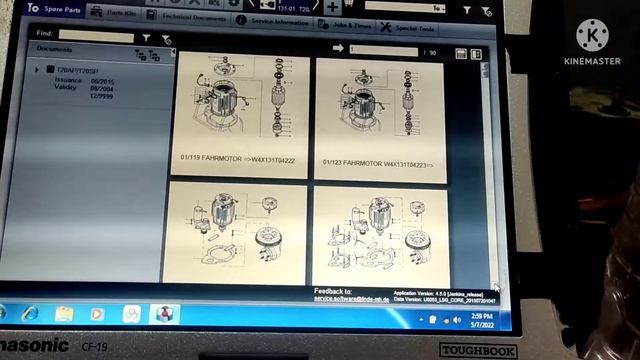This screenshot has width=640, height=360.
Task: Go to next vehicle with right chevron
Action: [x=316, y=5]
